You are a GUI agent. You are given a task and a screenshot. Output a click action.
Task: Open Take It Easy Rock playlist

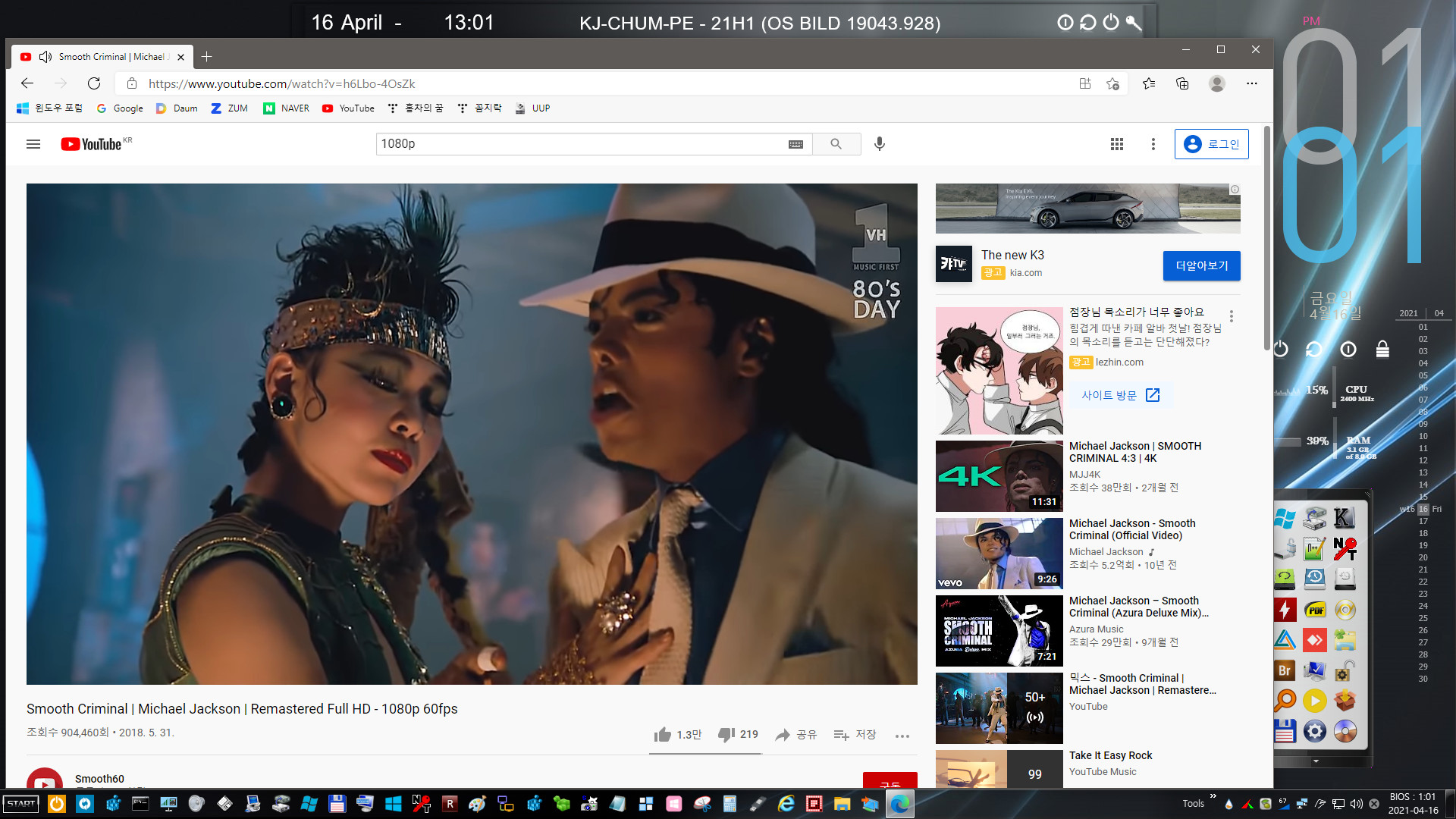[x=1110, y=755]
